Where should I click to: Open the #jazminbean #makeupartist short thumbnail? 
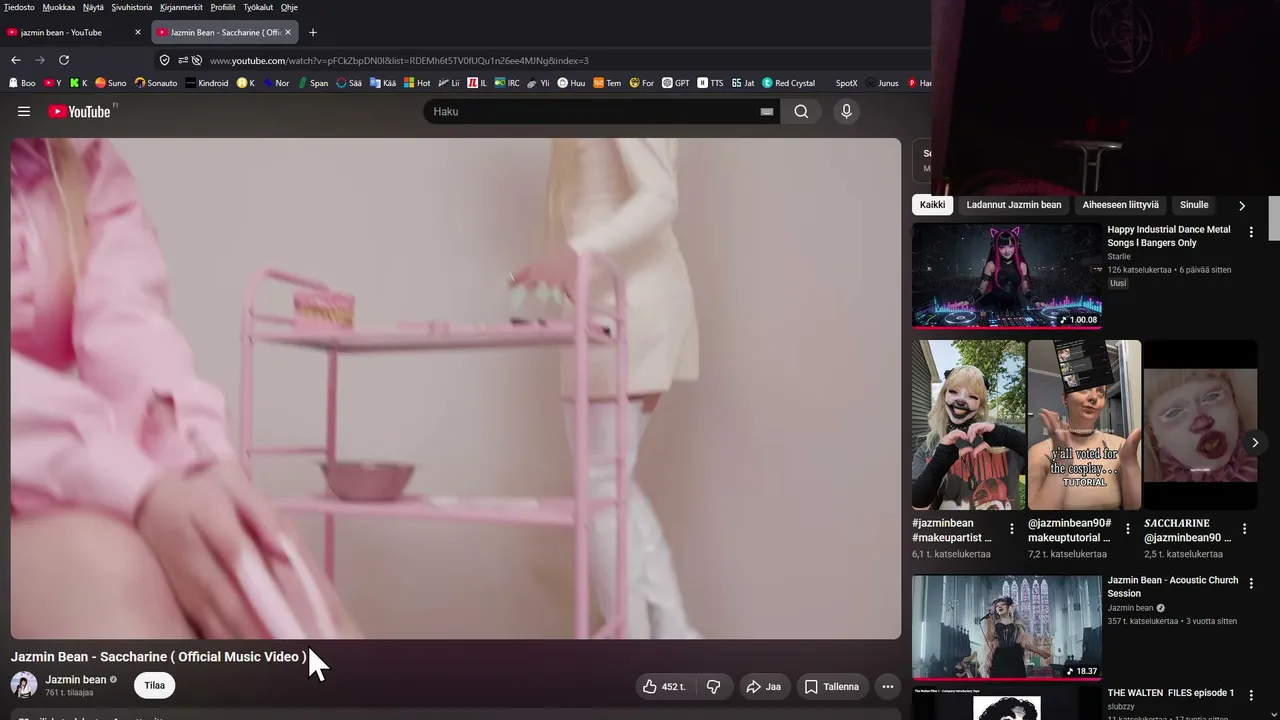pyautogui.click(x=969, y=425)
